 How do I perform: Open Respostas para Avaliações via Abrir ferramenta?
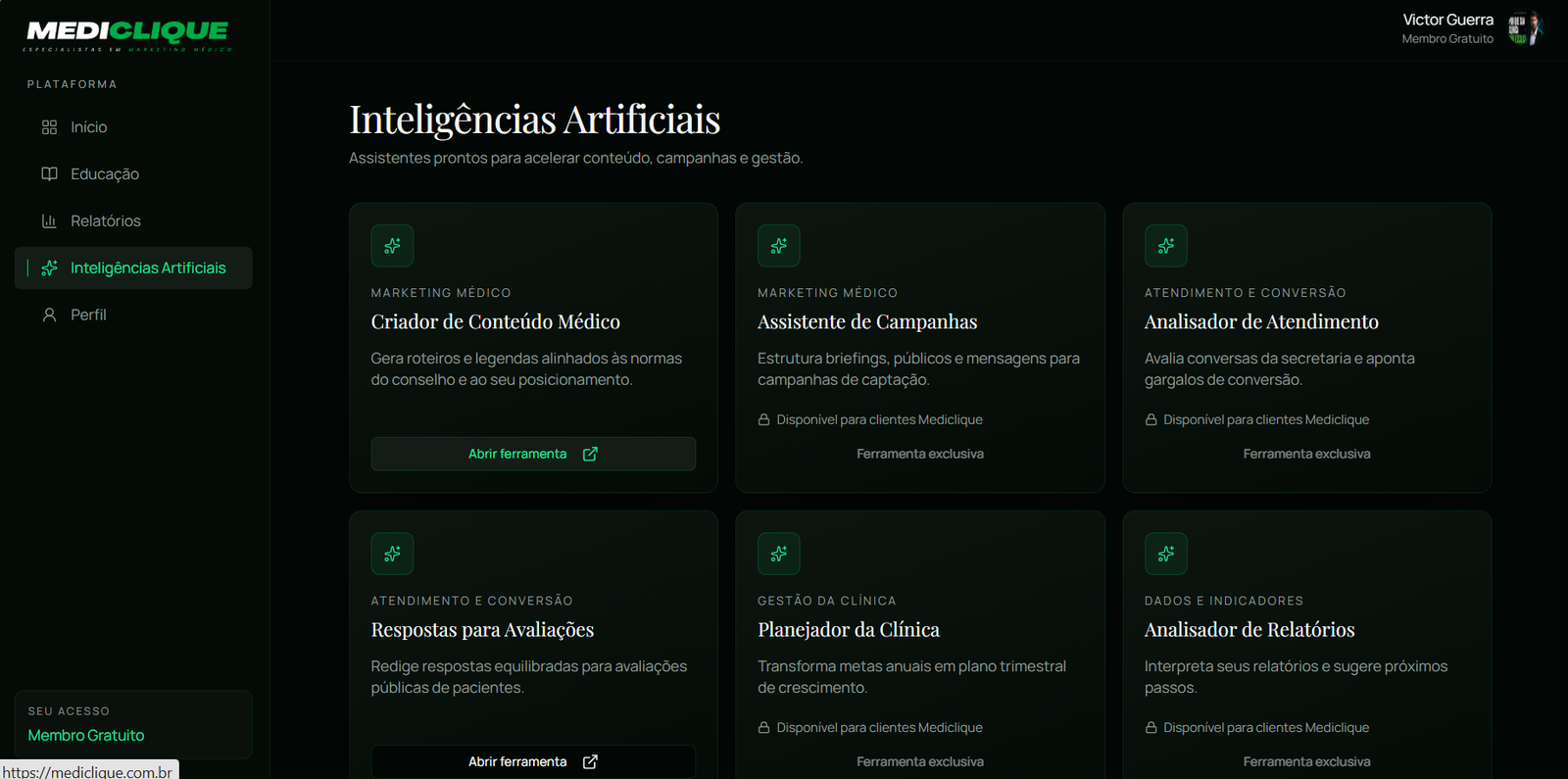[x=533, y=761]
